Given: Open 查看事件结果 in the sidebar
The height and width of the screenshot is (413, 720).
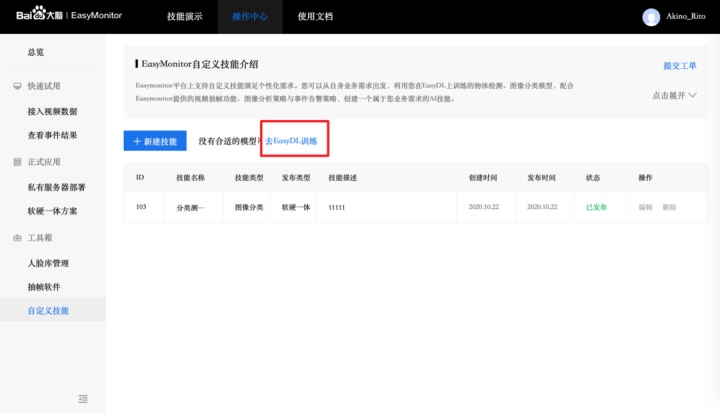Looking at the screenshot, I should pyautogui.click(x=52, y=135).
